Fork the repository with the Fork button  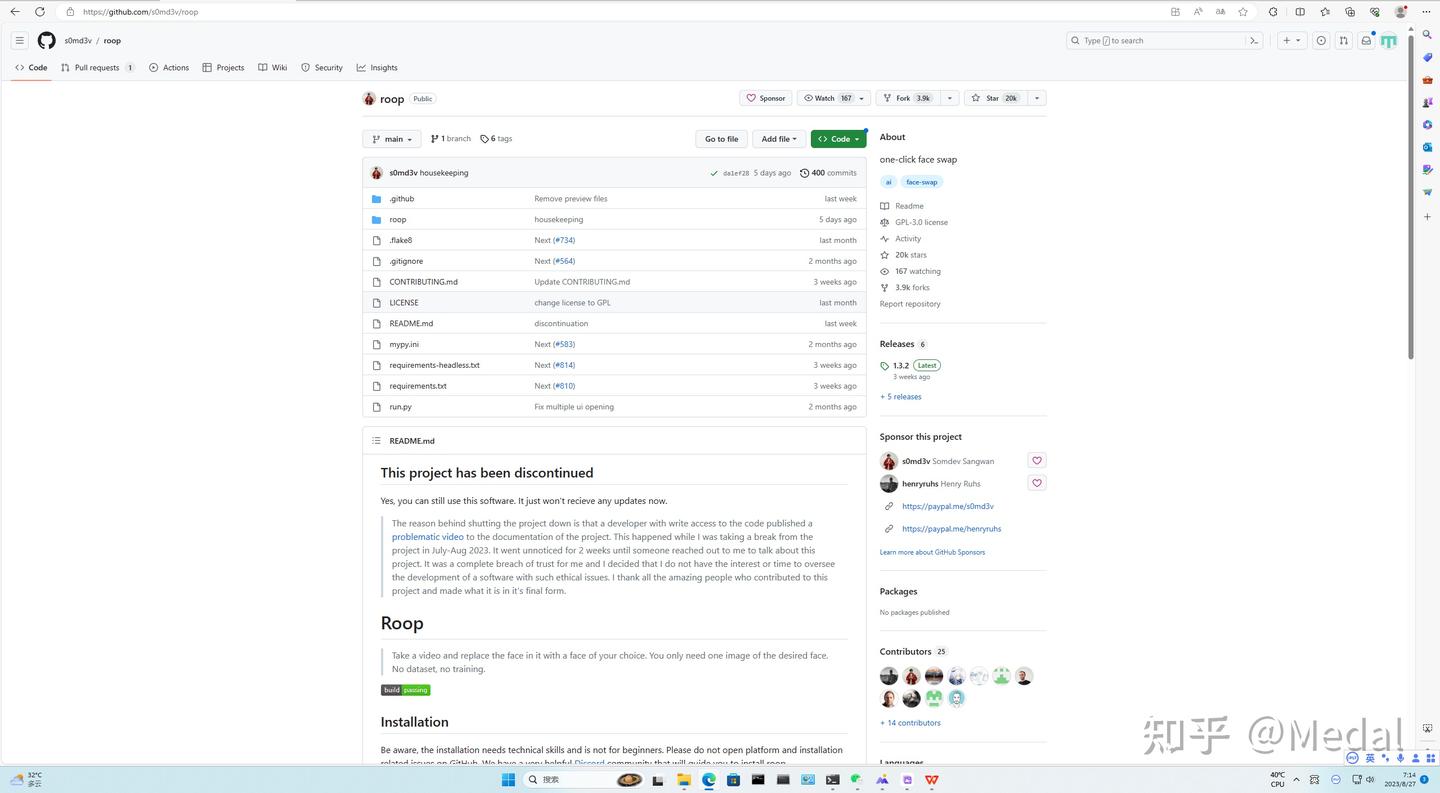pyautogui.click(x=906, y=98)
